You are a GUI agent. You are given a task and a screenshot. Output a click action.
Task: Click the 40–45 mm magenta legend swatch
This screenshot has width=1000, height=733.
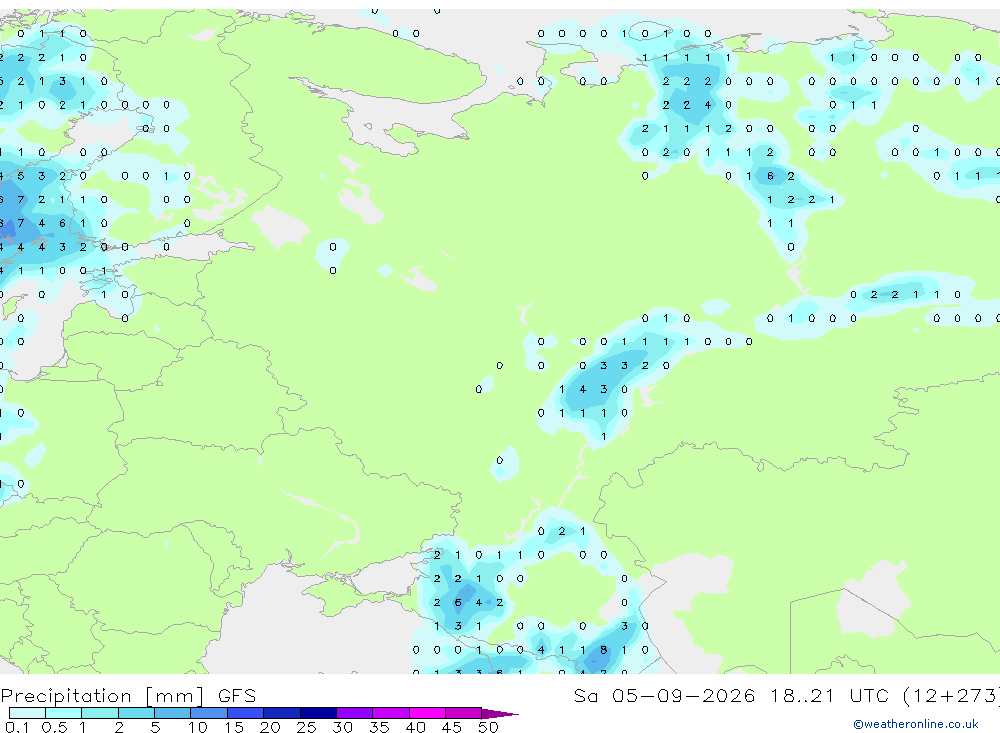click(x=427, y=713)
